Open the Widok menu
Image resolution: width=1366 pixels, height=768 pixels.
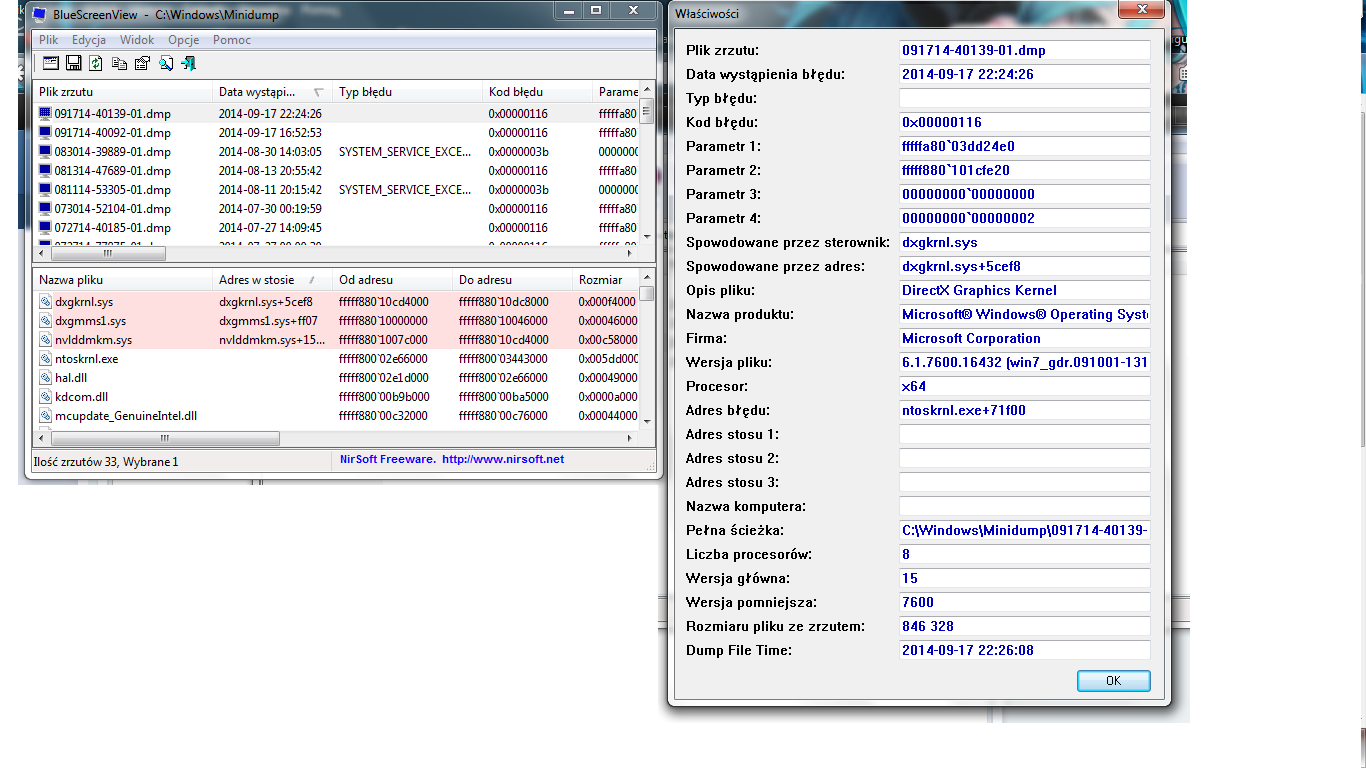(137, 40)
